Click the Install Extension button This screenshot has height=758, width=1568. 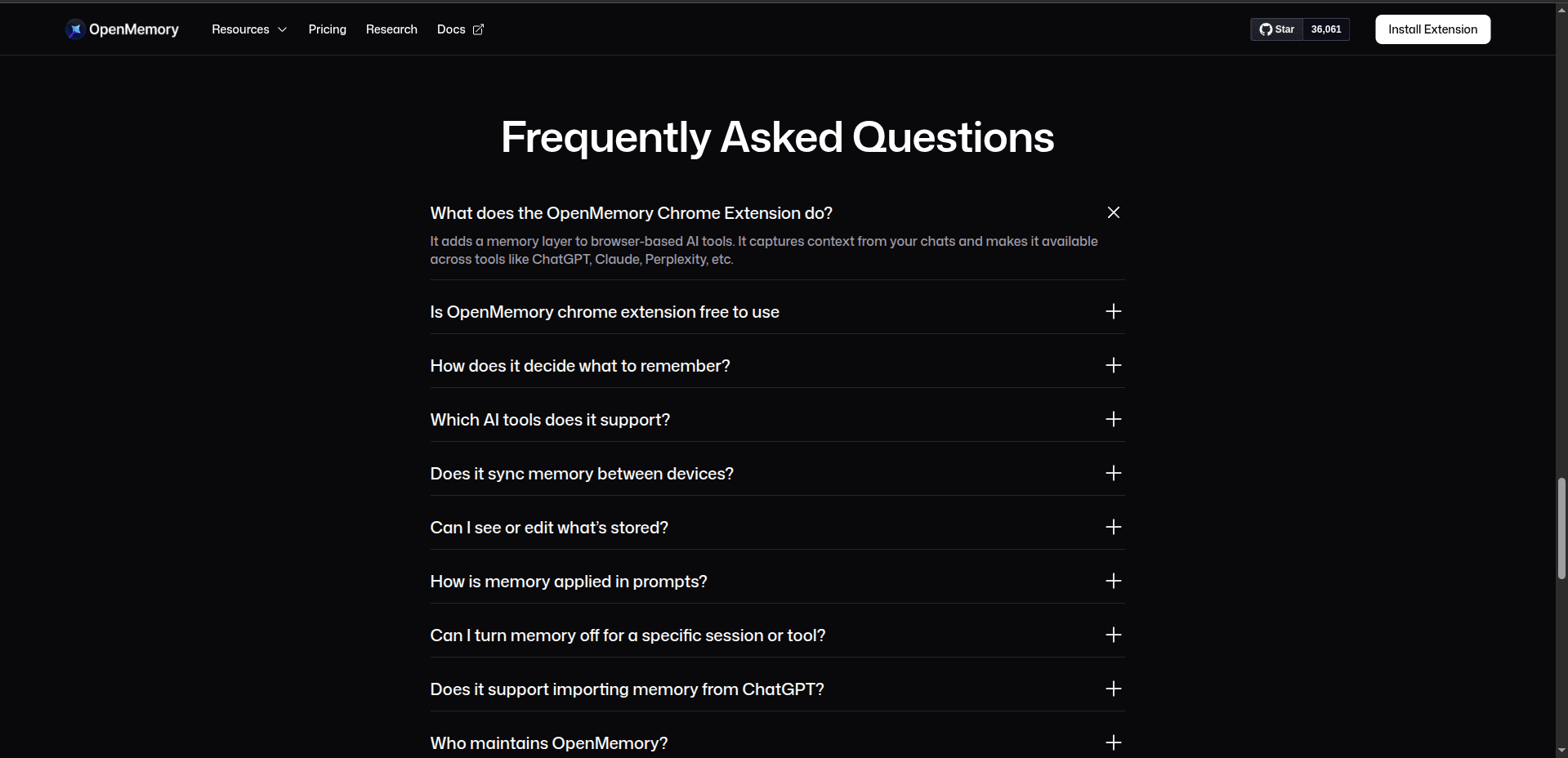coord(1432,29)
